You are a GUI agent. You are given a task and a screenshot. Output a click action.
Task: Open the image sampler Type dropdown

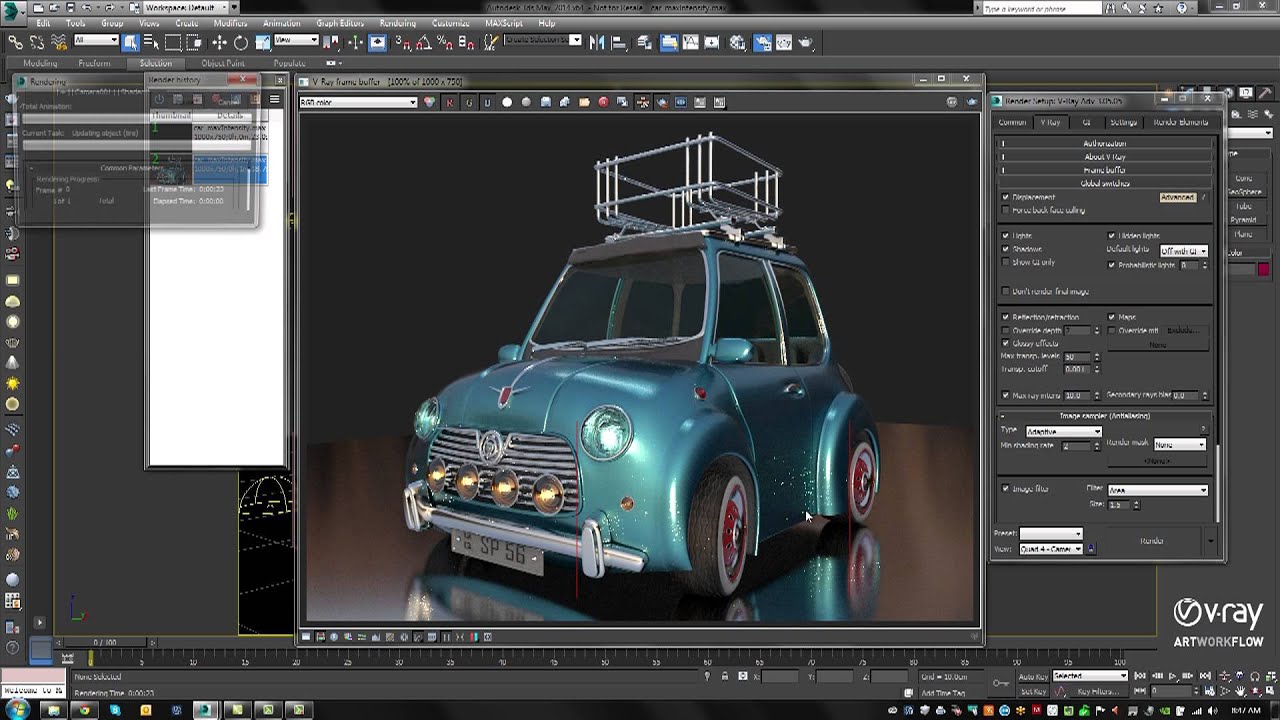tap(1063, 431)
